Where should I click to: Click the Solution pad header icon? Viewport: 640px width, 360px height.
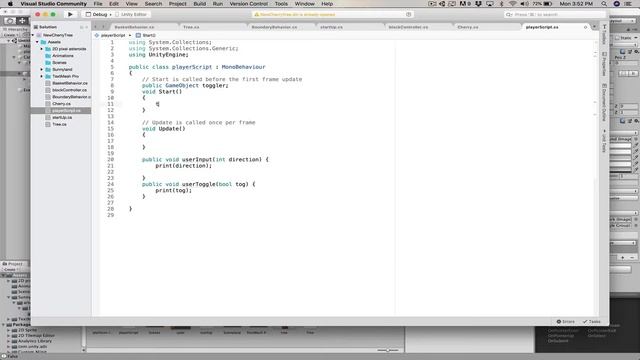(x=36, y=27)
